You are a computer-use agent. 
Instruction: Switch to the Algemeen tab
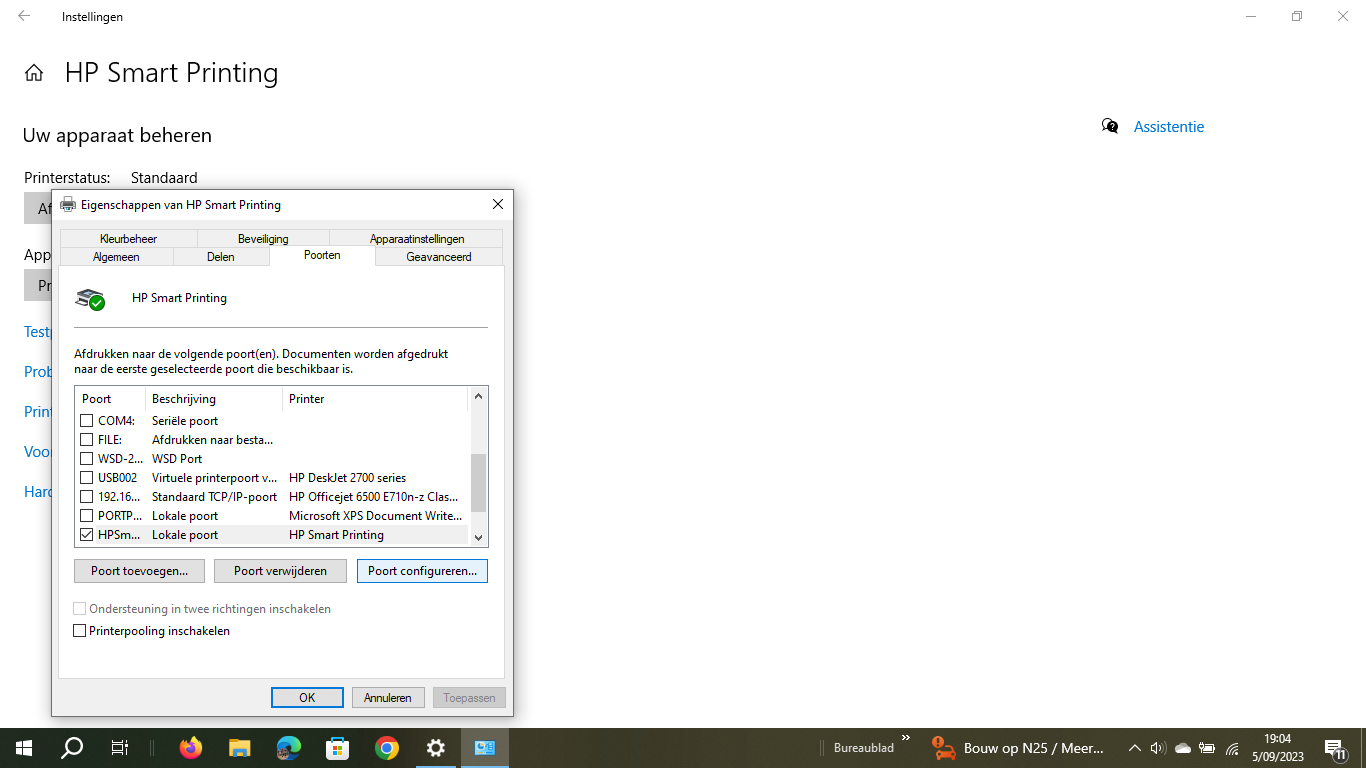[116, 257]
